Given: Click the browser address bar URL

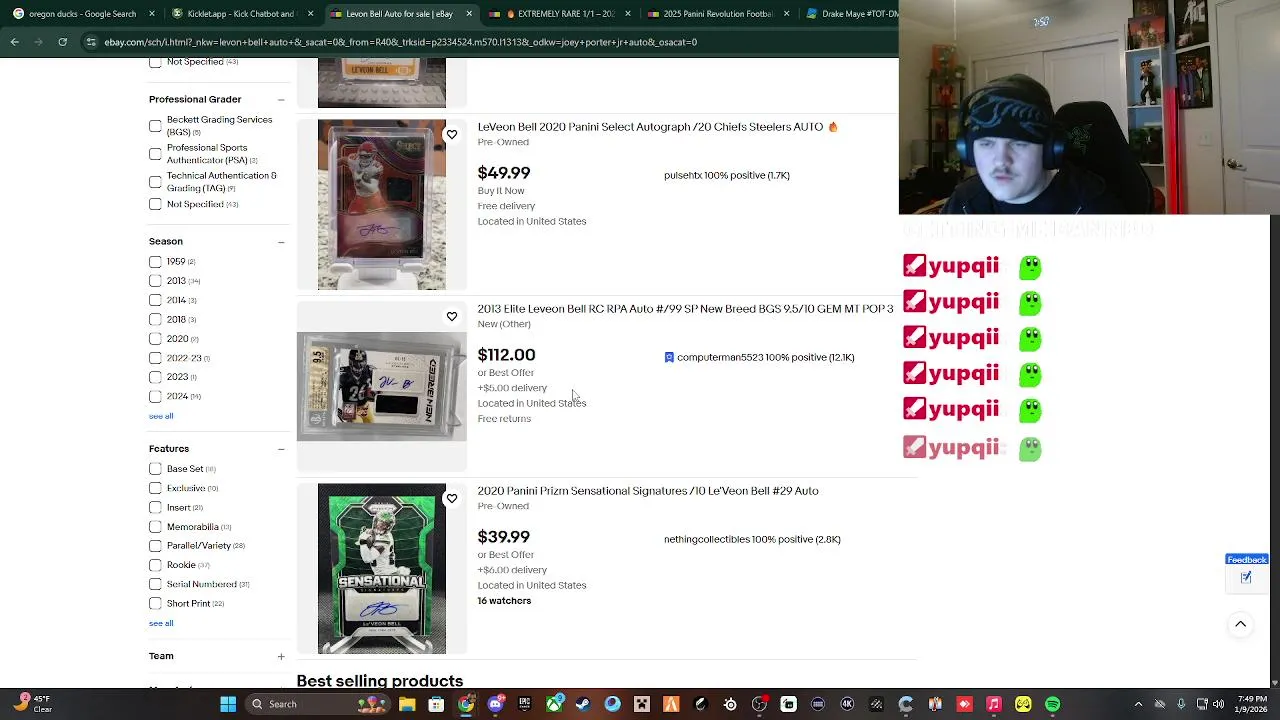Looking at the screenshot, I should tap(400, 42).
